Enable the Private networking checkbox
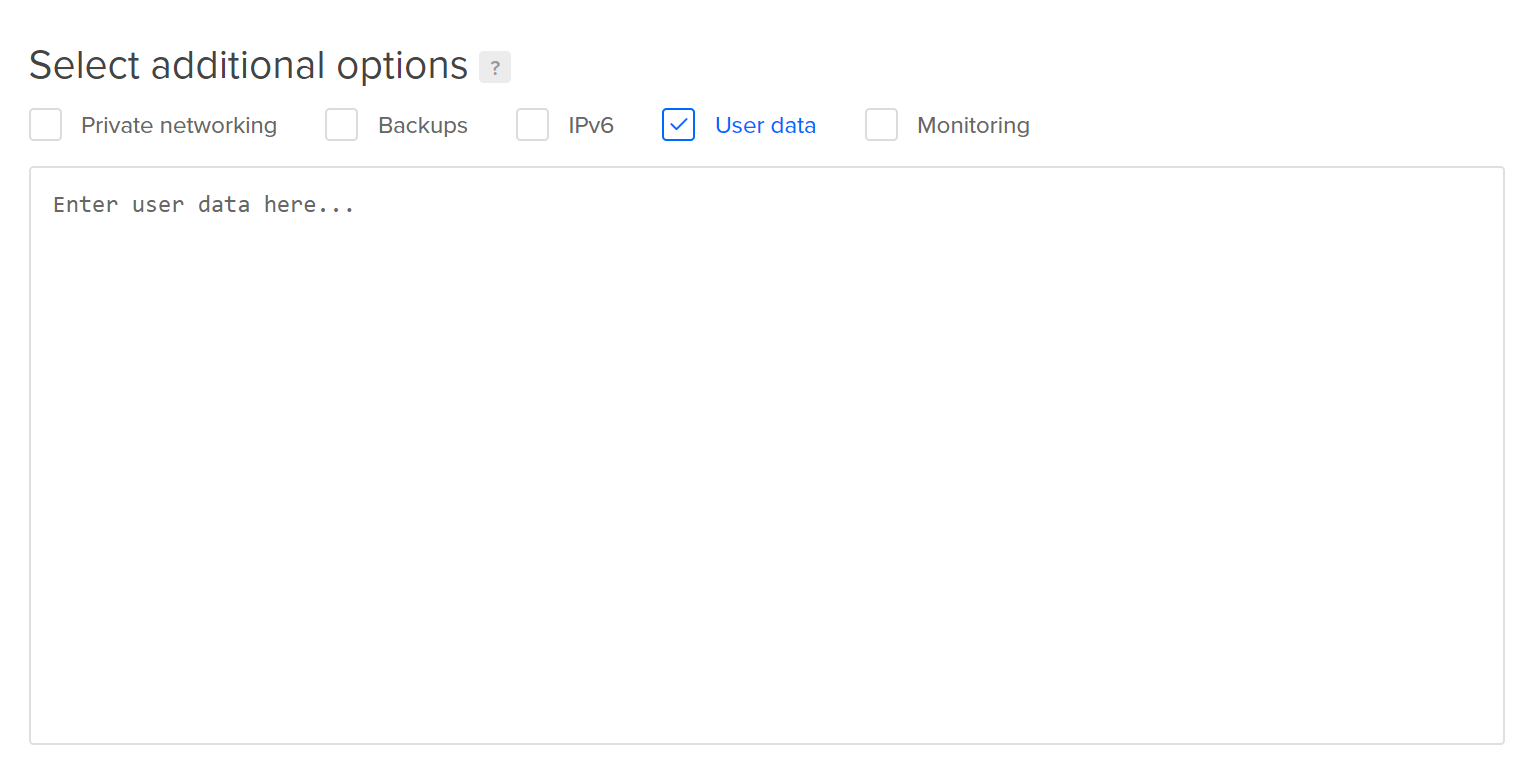Image resolution: width=1533 pixels, height=784 pixels. [46, 125]
